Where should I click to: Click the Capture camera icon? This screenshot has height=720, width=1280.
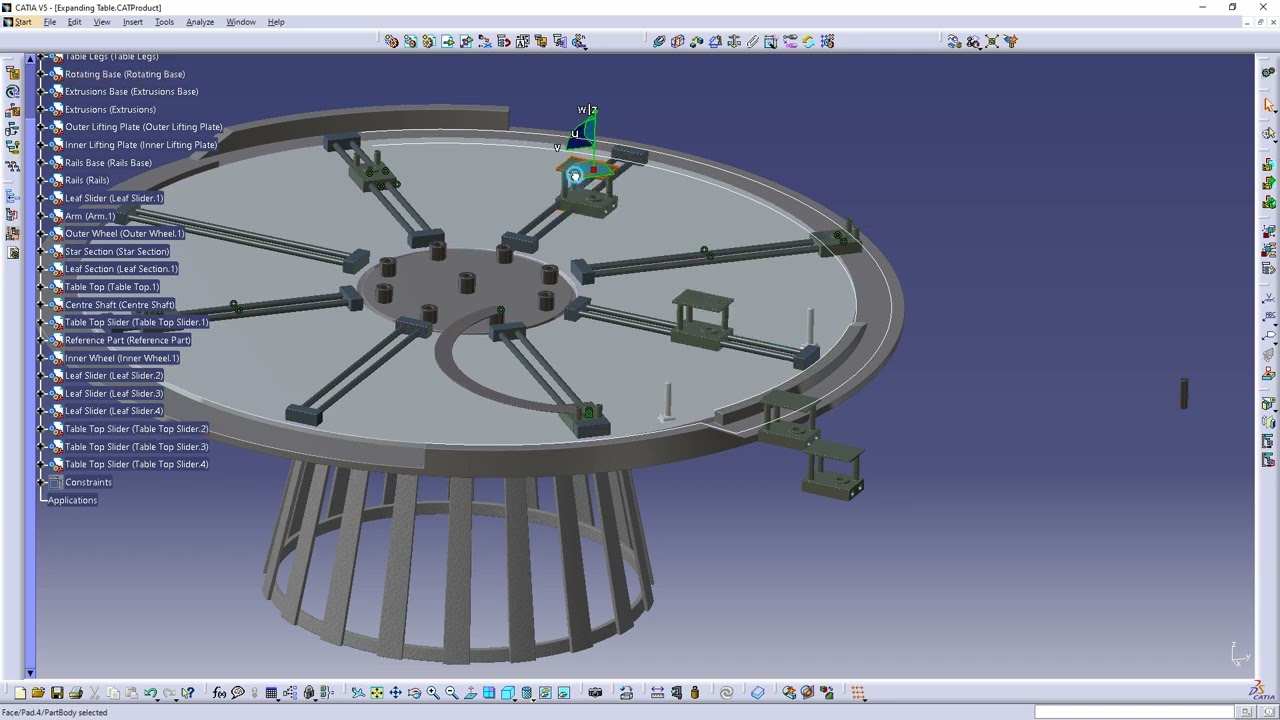click(x=595, y=692)
